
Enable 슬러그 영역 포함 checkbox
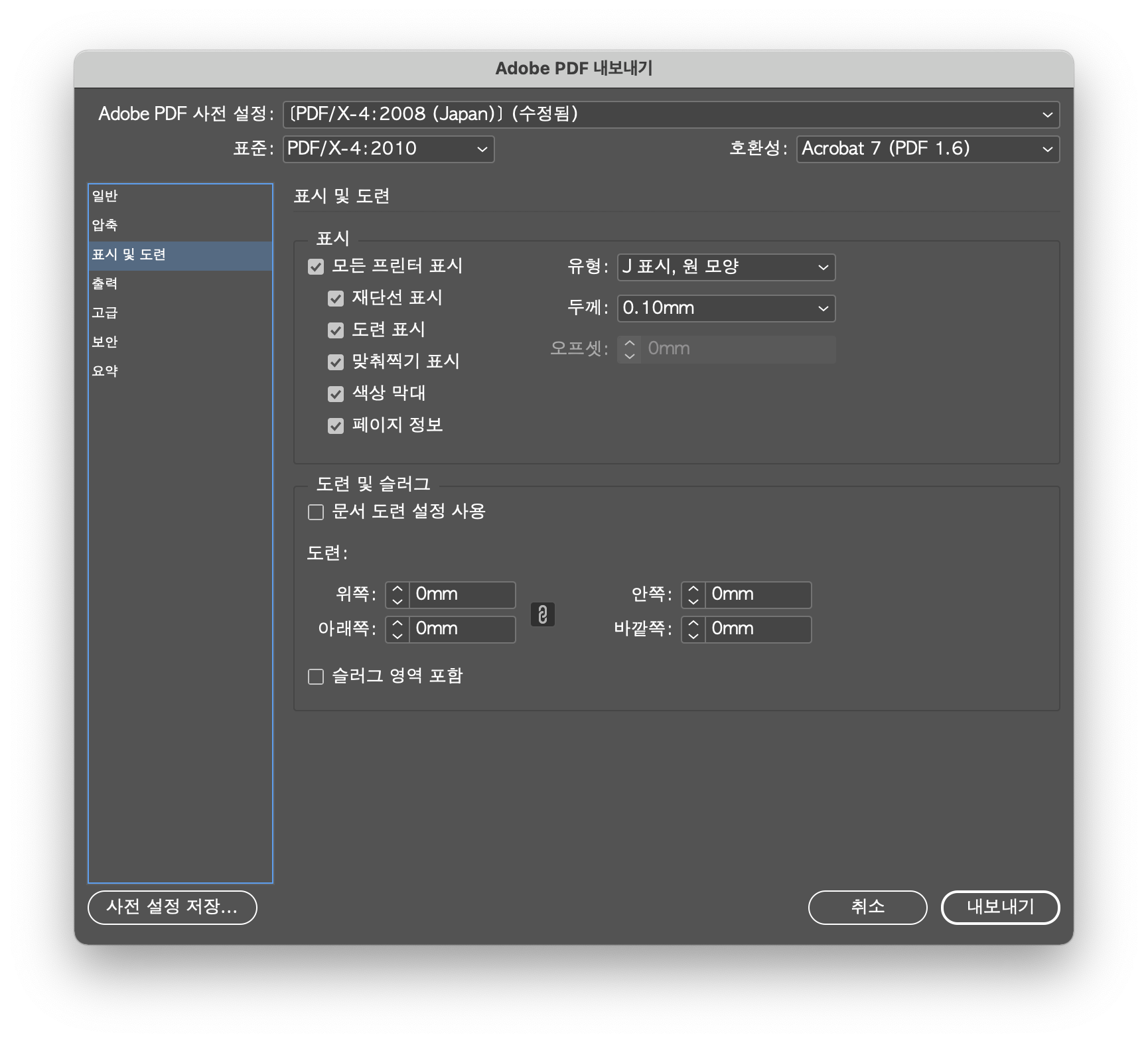point(316,677)
